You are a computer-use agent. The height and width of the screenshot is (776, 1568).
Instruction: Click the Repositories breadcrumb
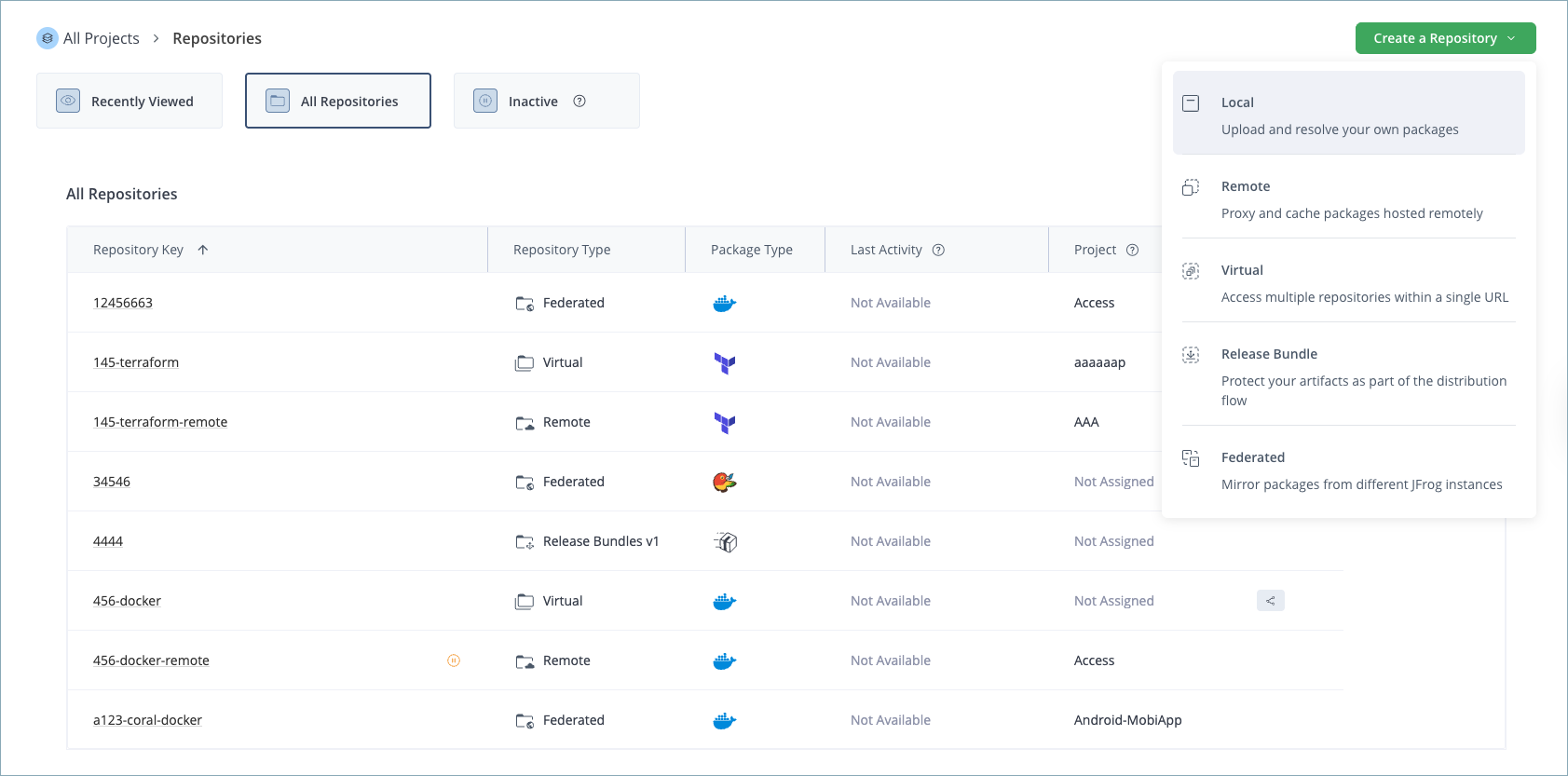(217, 38)
